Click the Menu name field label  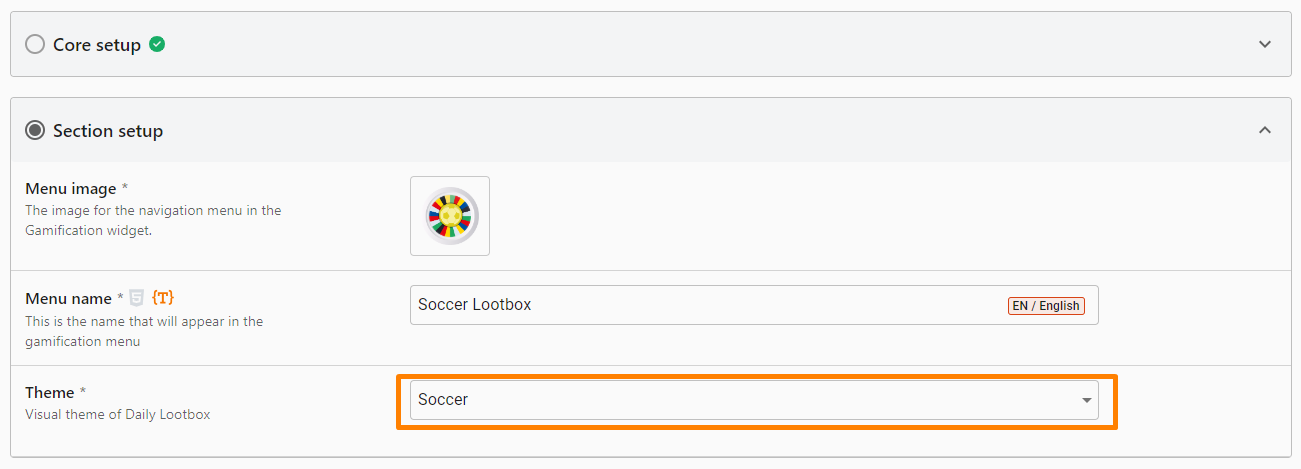[x=68, y=297]
